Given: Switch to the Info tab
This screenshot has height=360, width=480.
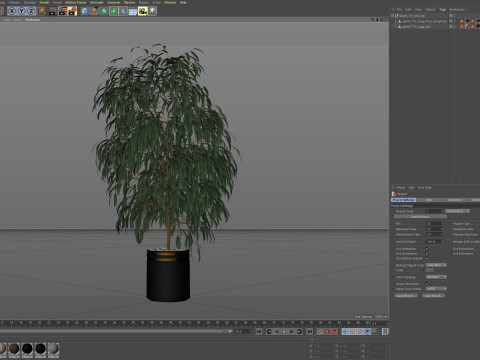Looking at the screenshot, I should tap(429, 200).
